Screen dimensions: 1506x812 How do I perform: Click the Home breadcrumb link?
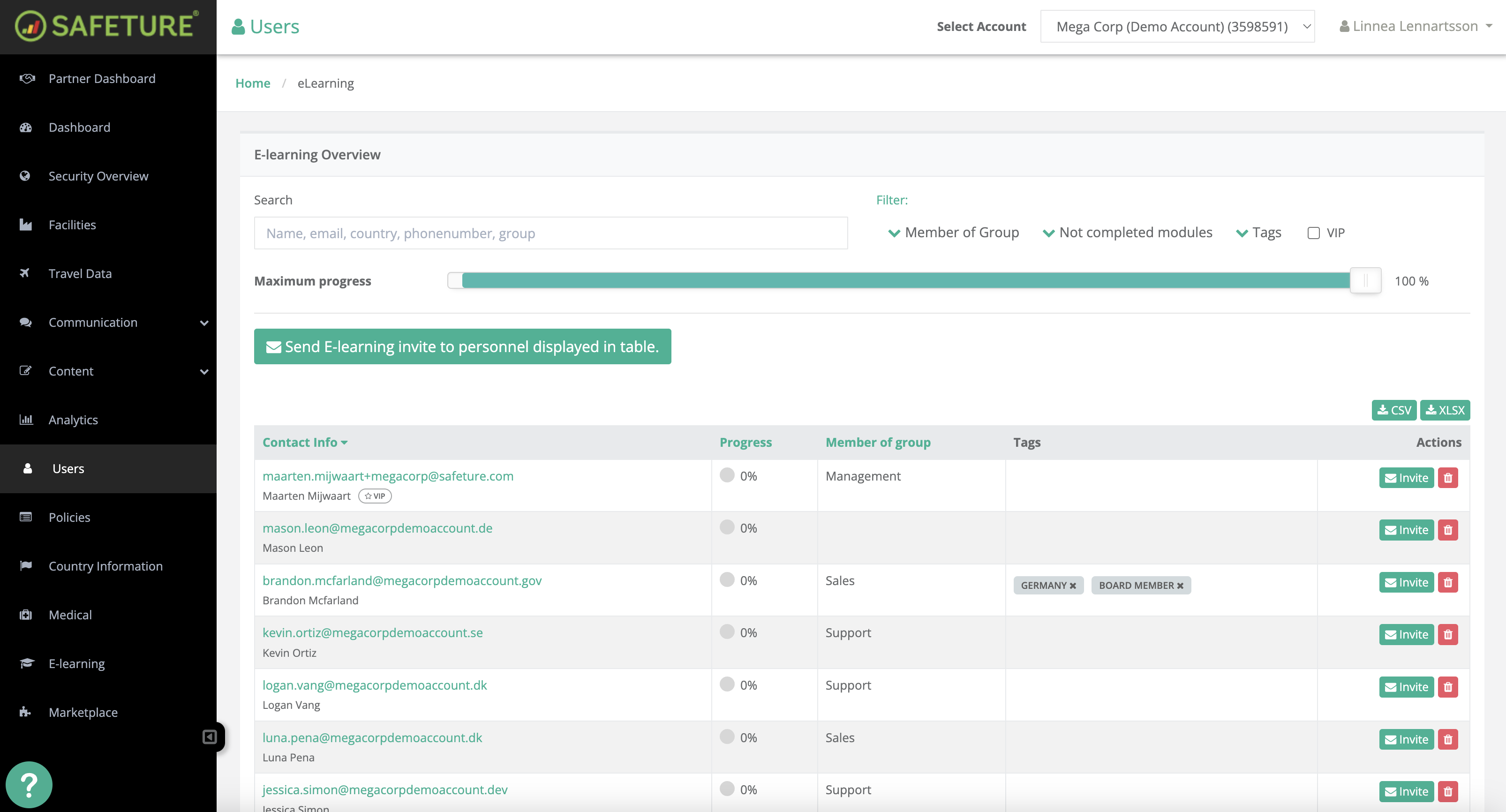pyautogui.click(x=253, y=83)
